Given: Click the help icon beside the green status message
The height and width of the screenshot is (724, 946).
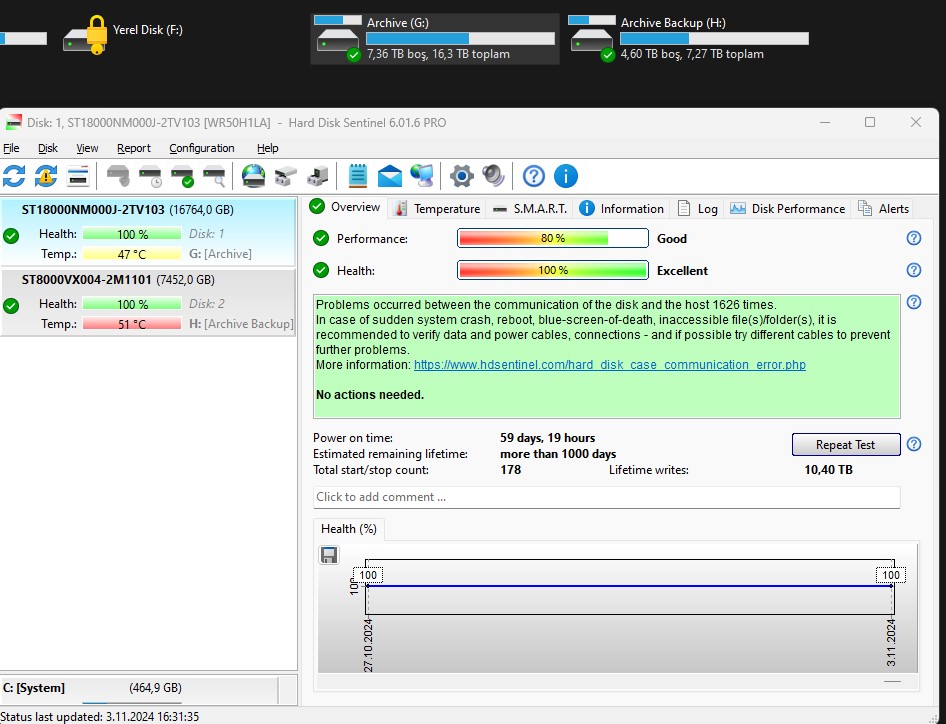Looking at the screenshot, I should pyautogui.click(x=914, y=302).
